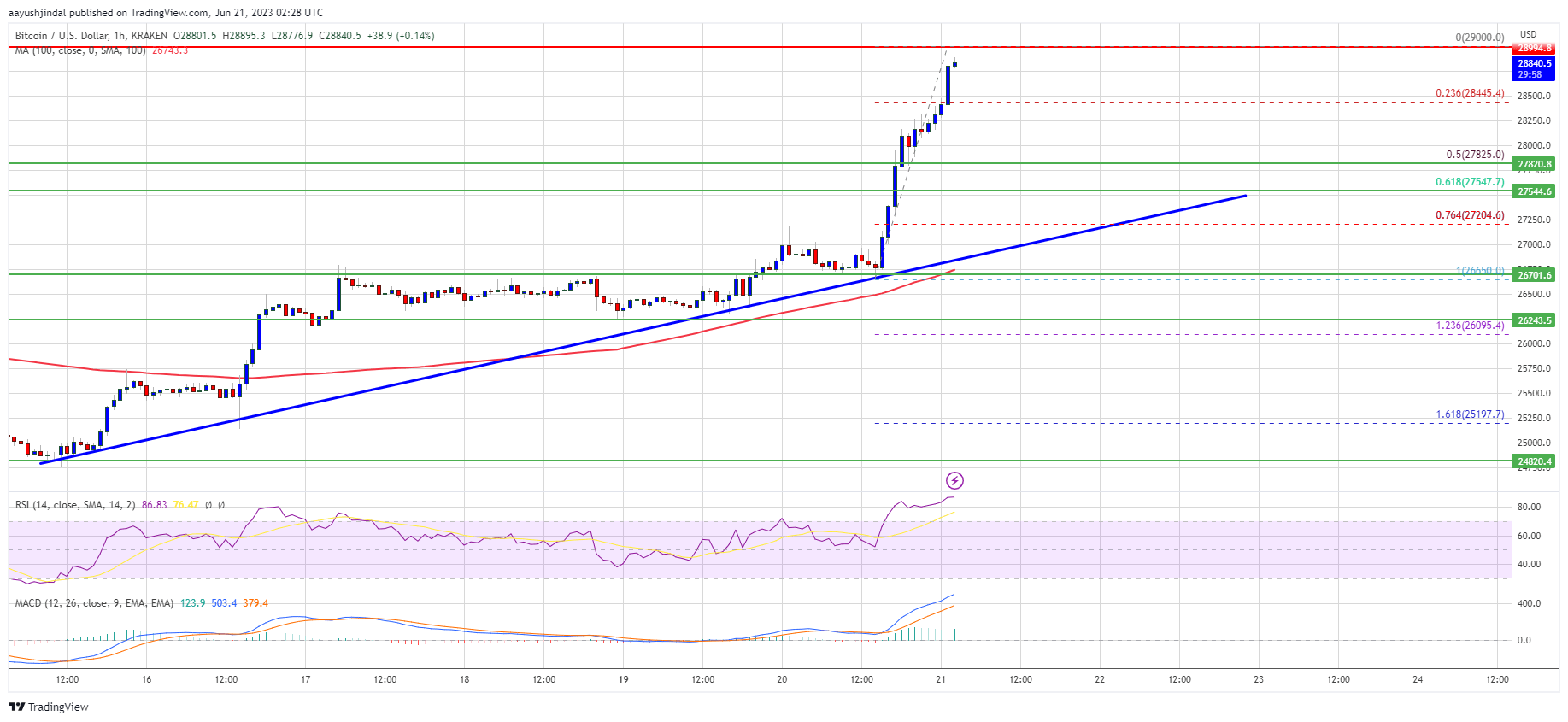Screen dimensions: 1568x722
Task: Select the MA (100, close, 0, SMA, 100) indicator label
Action: coord(79,50)
